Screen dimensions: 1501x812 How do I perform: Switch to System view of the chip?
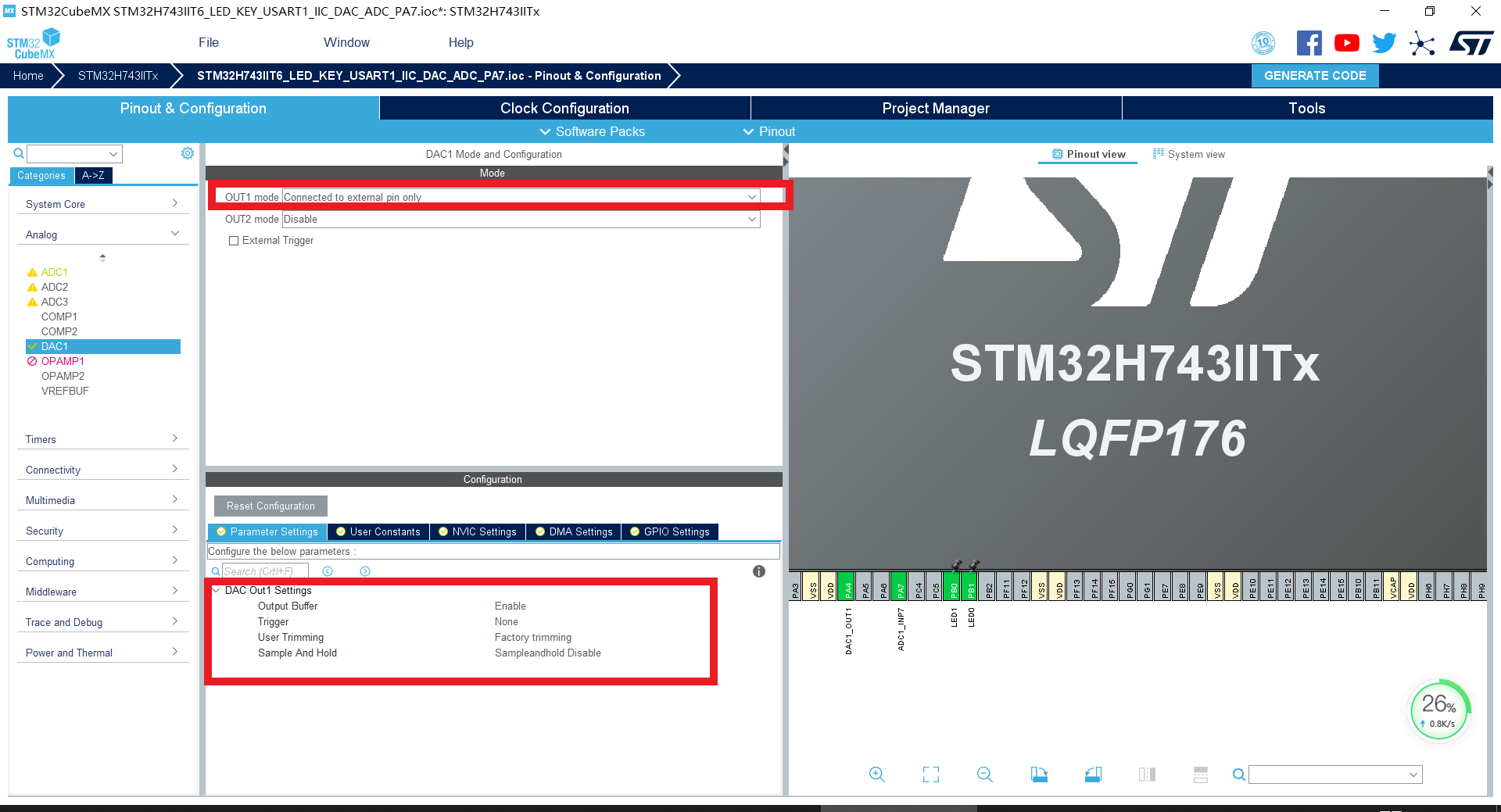tap(1189, 154)
